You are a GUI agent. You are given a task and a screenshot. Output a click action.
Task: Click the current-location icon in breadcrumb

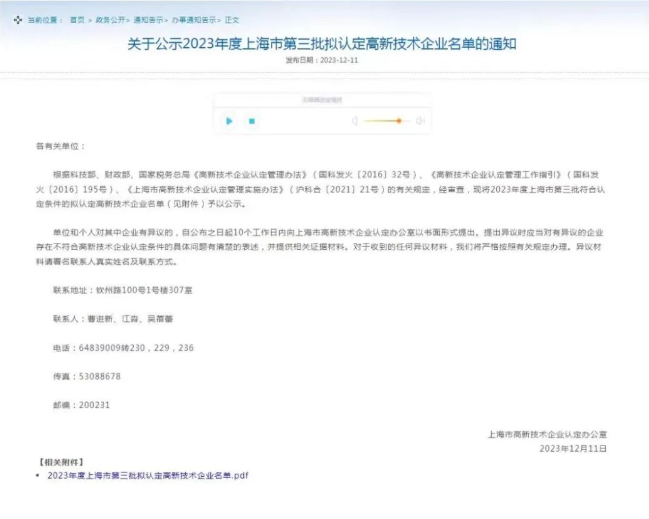click(18, 20)
